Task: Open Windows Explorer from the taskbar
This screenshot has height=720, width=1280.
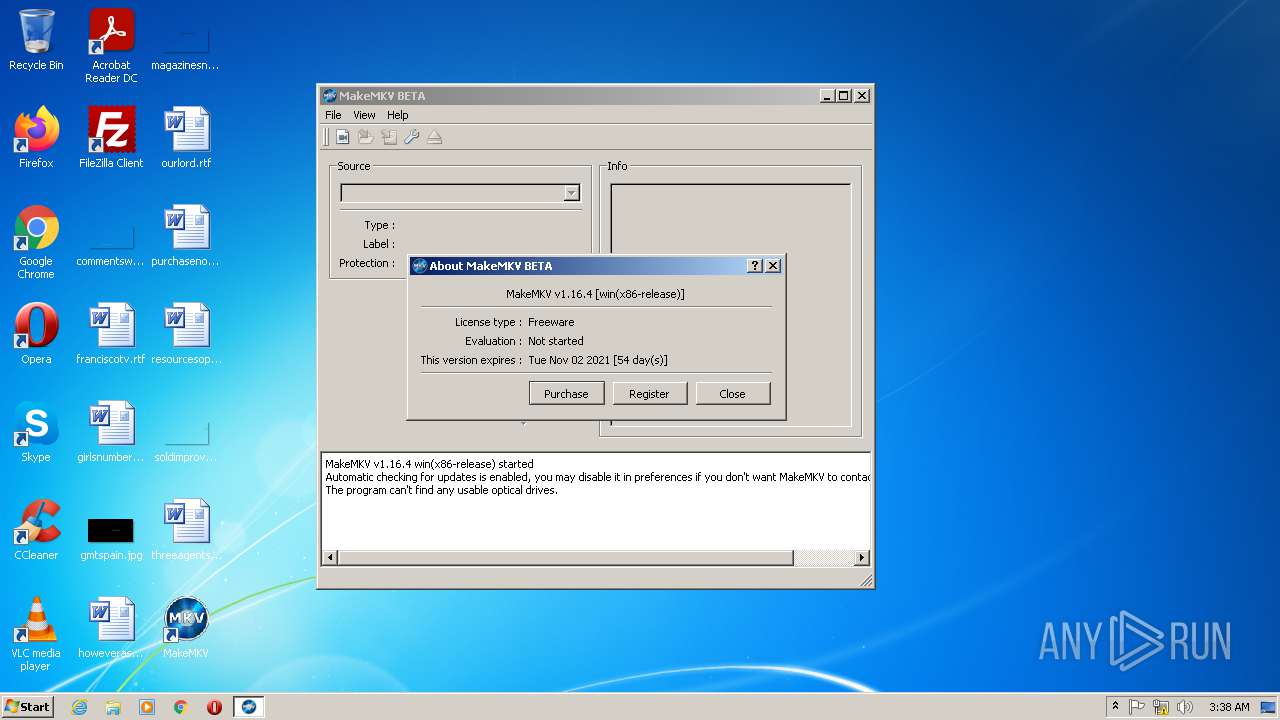Action: pyautogui.click(x=113, y=707)
